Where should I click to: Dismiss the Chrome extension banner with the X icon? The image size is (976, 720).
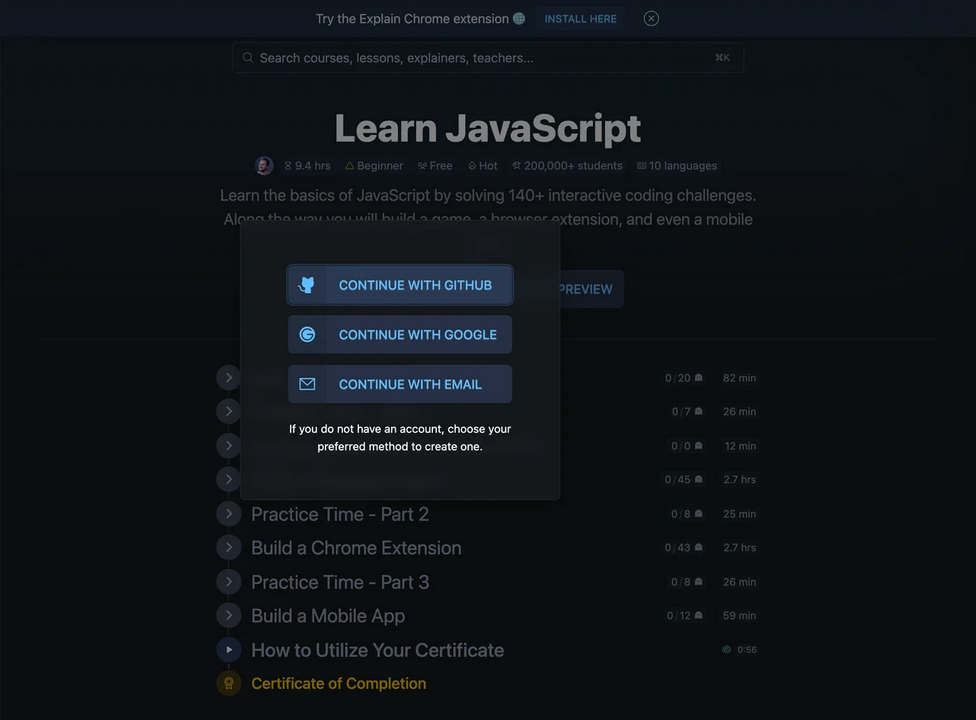651,19
